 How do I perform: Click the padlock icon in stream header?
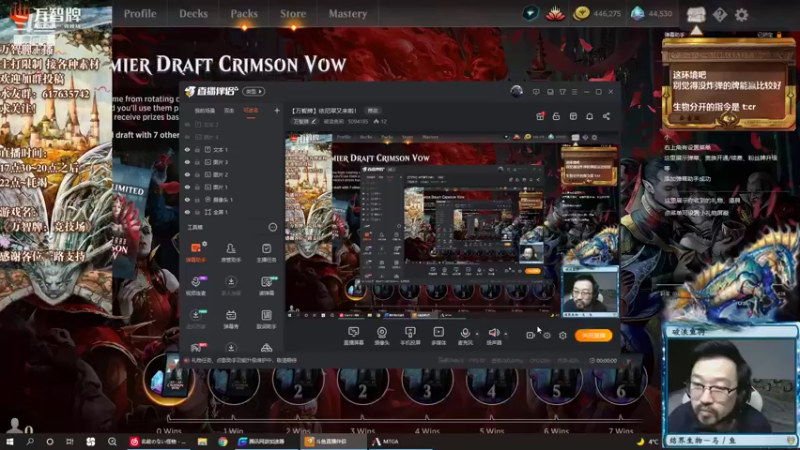pos(556,116)
